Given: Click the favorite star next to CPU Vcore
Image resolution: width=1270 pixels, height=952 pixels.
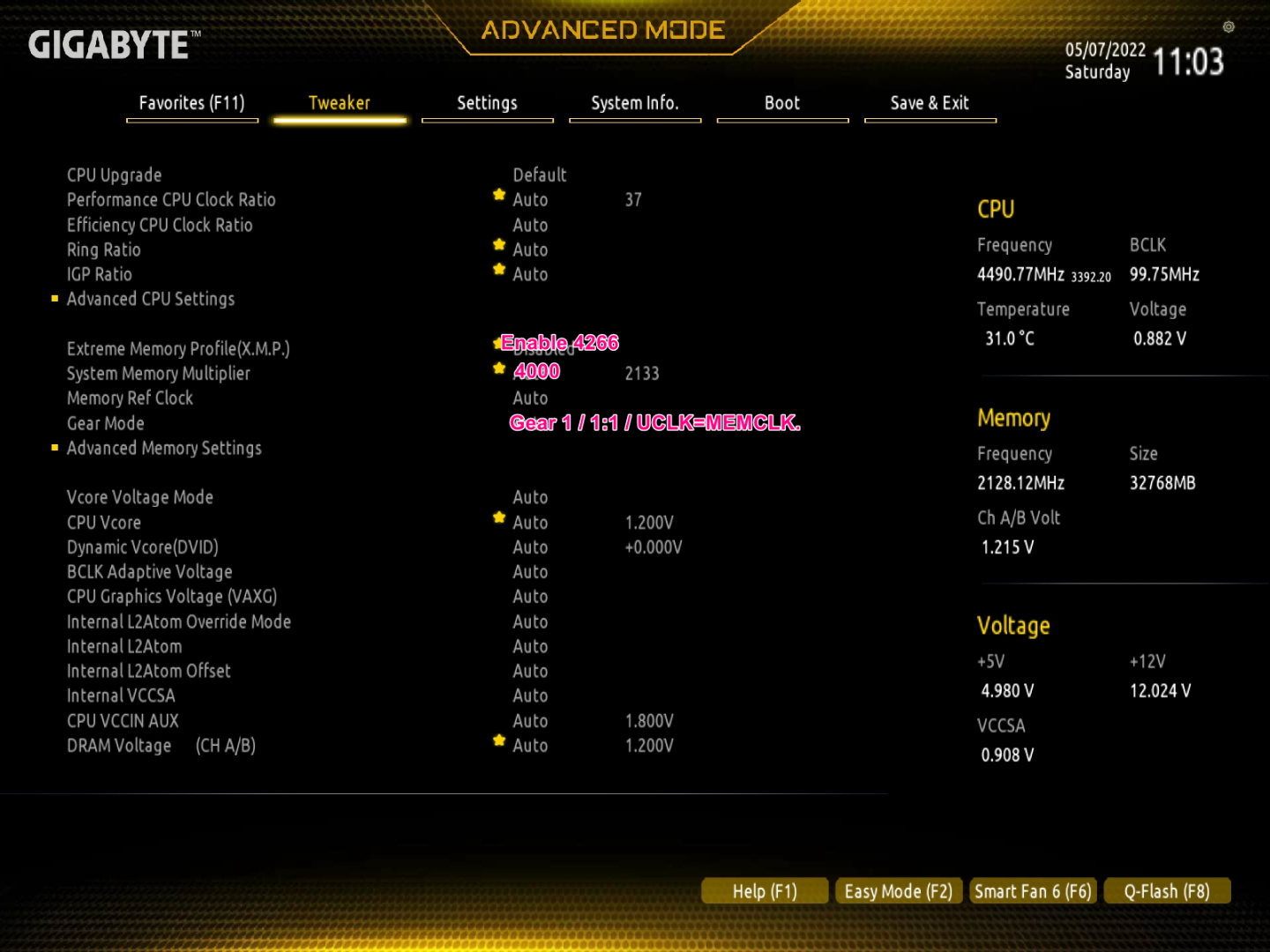Looking at the screenshot, I should (499, 518).
